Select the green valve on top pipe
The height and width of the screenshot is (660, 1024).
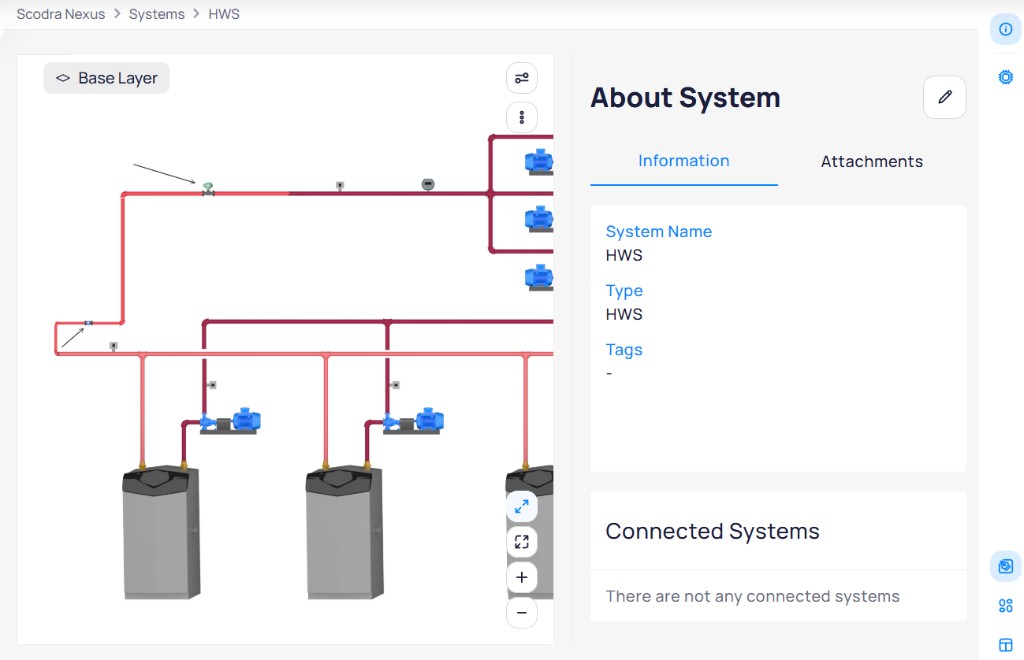[208, 189]
